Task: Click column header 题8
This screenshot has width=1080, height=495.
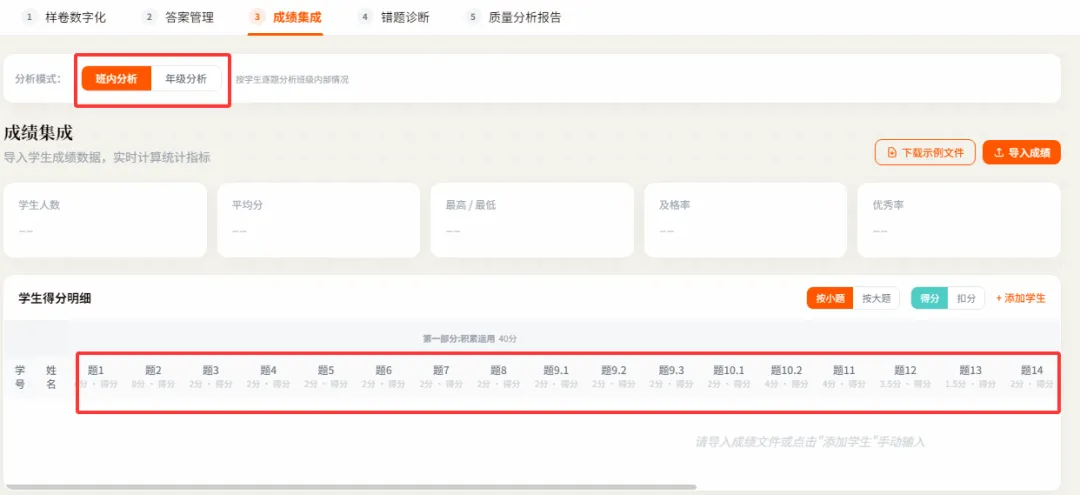Action: pos(499,370)
